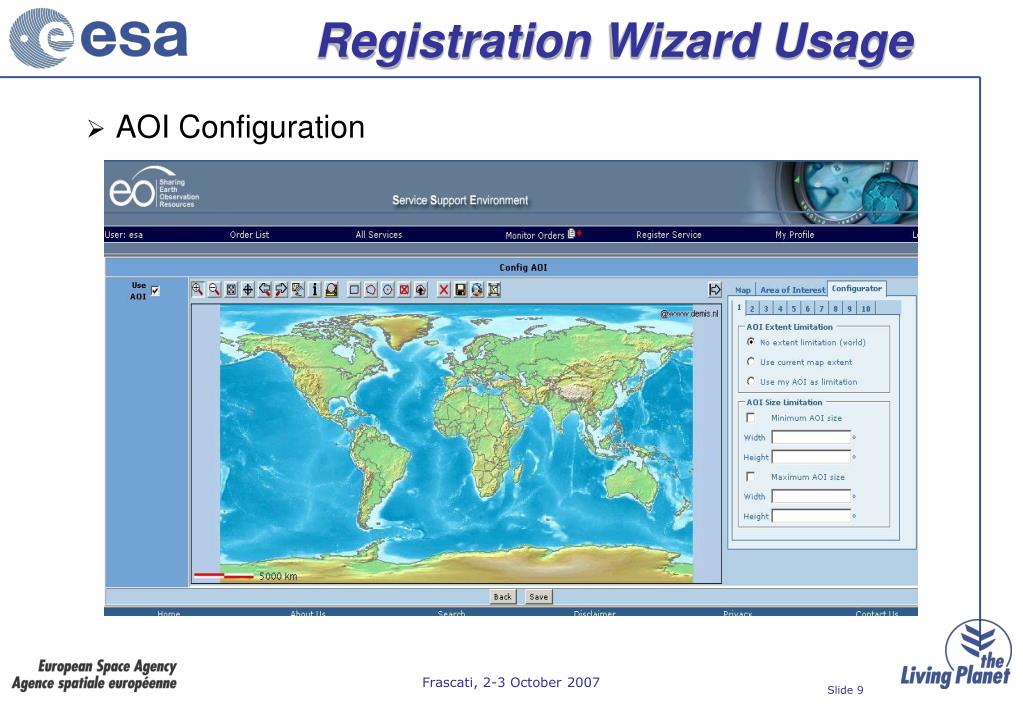This screenshot has width=1023, height=708.
Task: Select the zoom in magnifier tool
Action: click(197, 289)
